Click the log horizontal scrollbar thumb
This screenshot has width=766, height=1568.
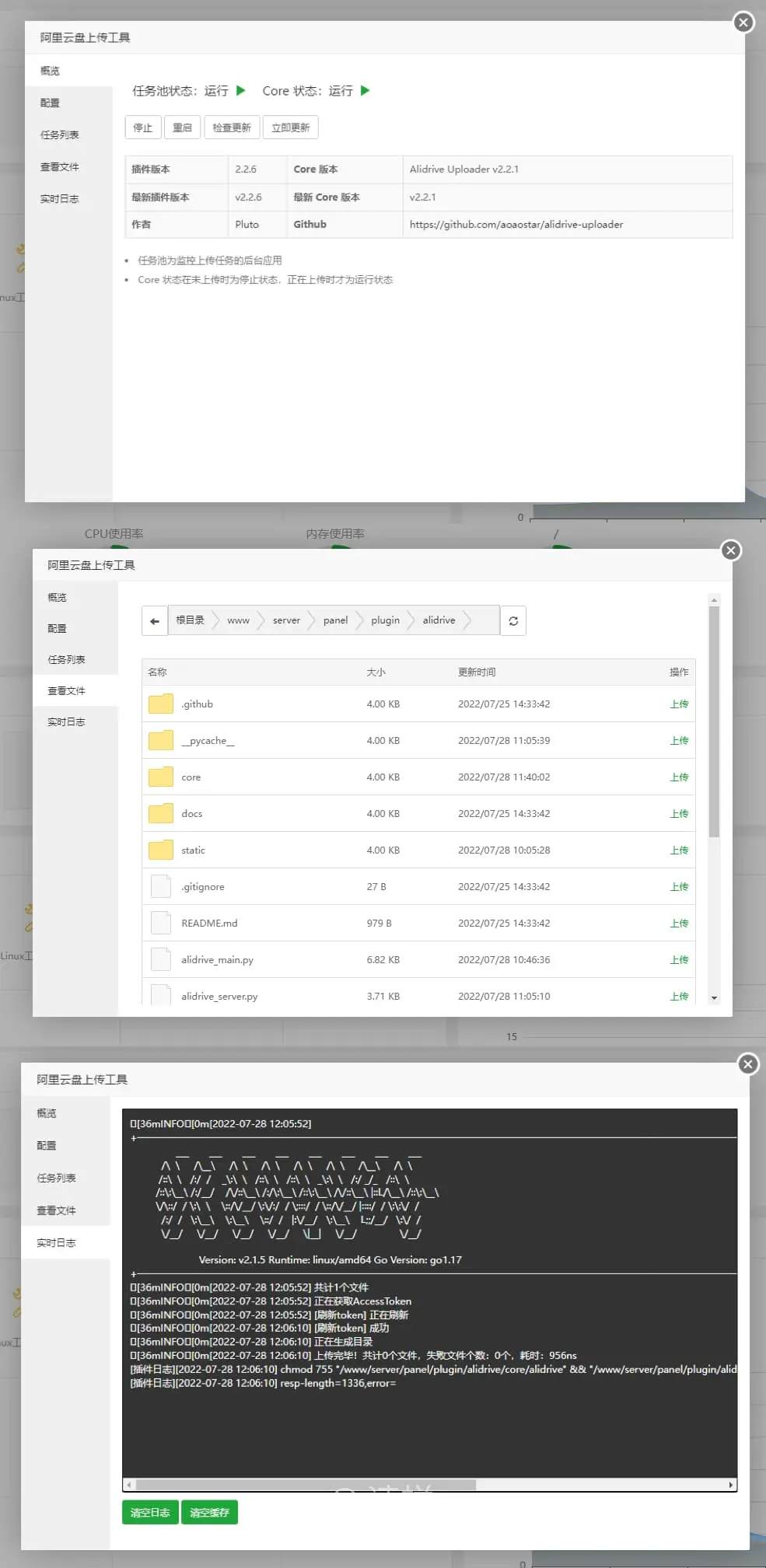point(304,1484)
